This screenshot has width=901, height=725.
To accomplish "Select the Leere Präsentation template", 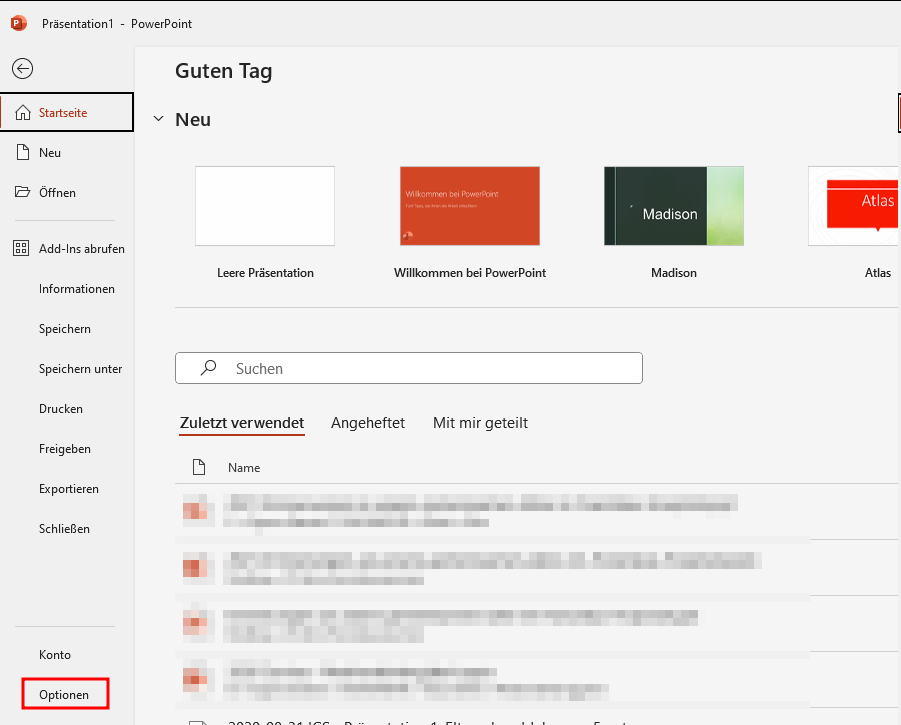I will [265, 206].
